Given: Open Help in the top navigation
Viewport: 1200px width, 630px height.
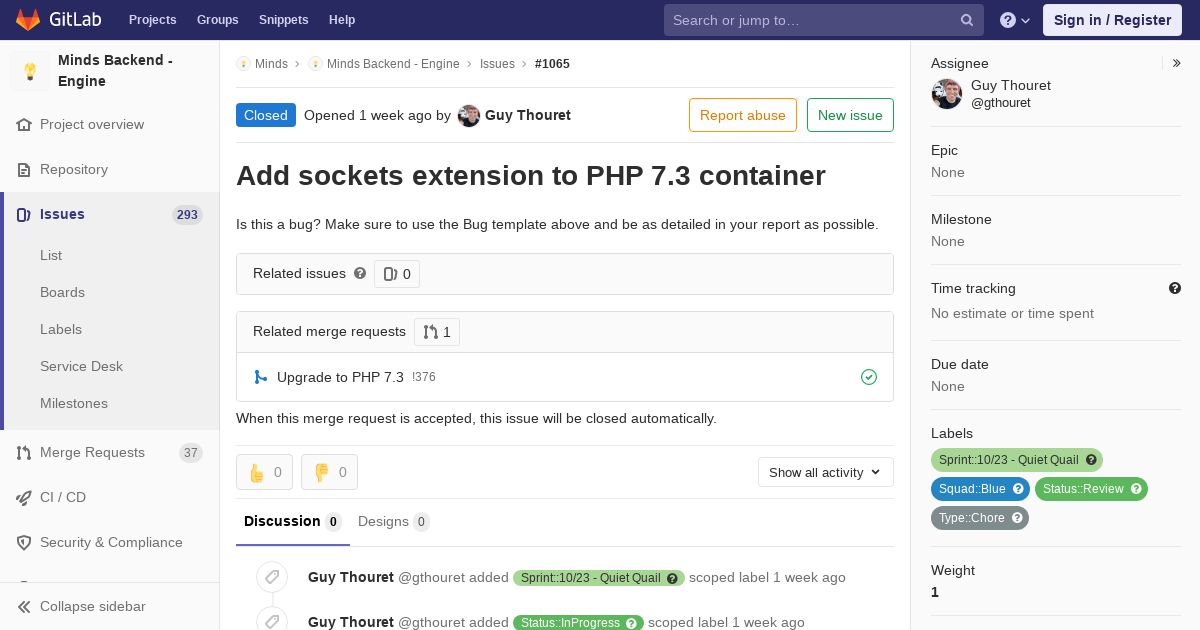Looking at the screenshot, I should [342, 20].
